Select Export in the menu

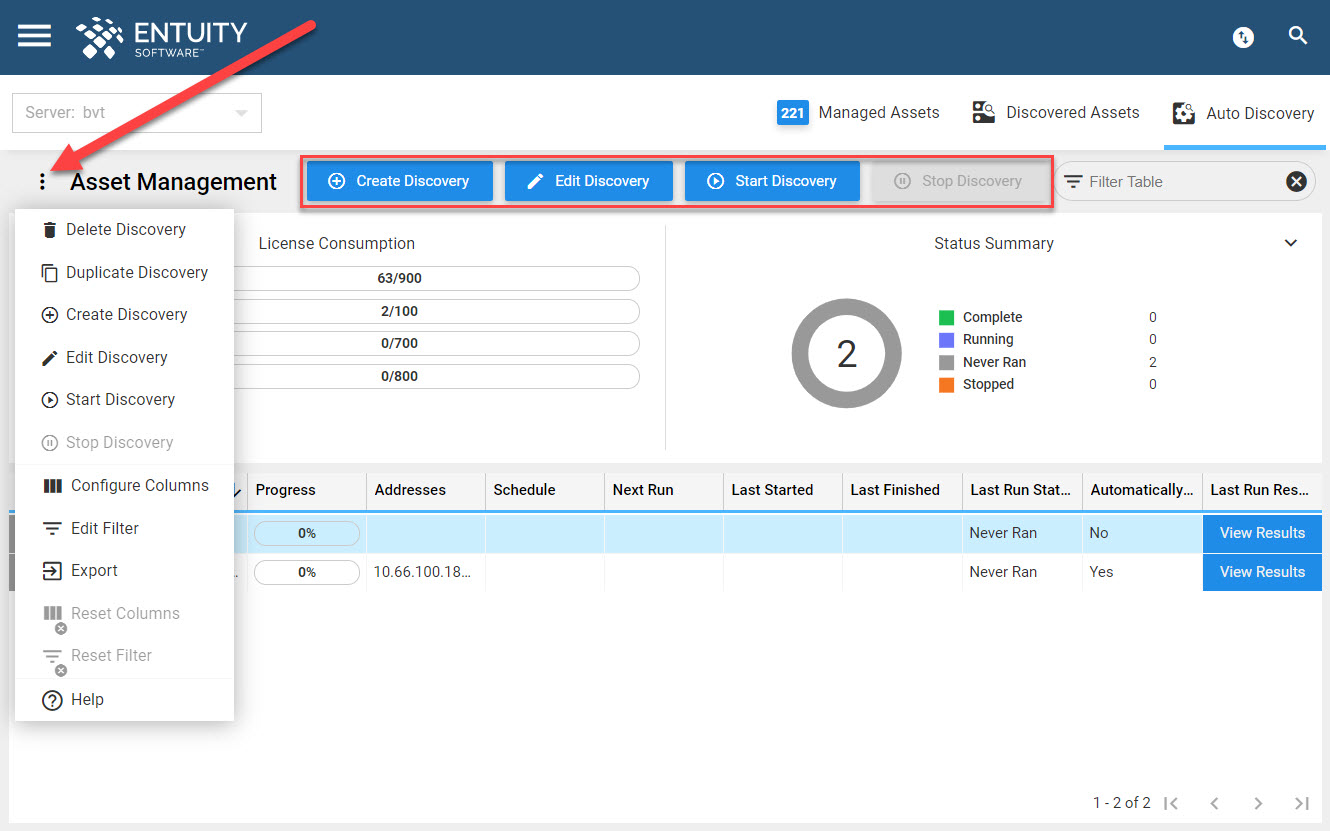click(124, 571)
